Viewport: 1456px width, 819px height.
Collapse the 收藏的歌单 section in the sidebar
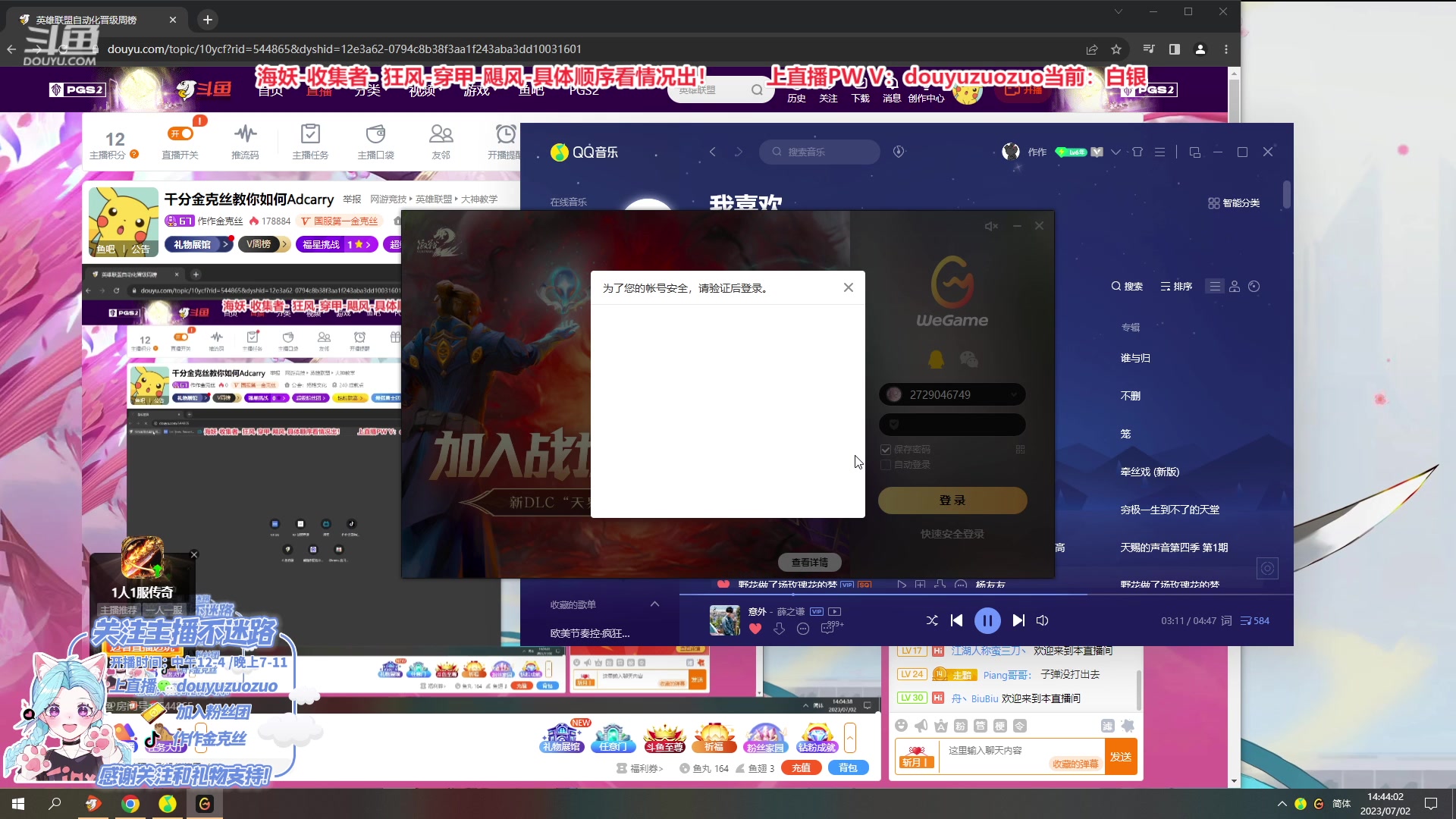click(654, 604)
